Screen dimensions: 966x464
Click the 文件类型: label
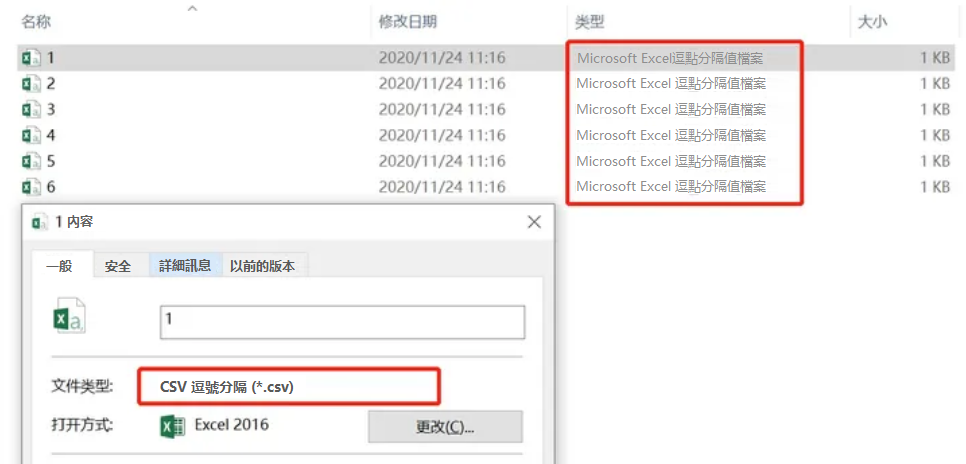coord(82,387)
